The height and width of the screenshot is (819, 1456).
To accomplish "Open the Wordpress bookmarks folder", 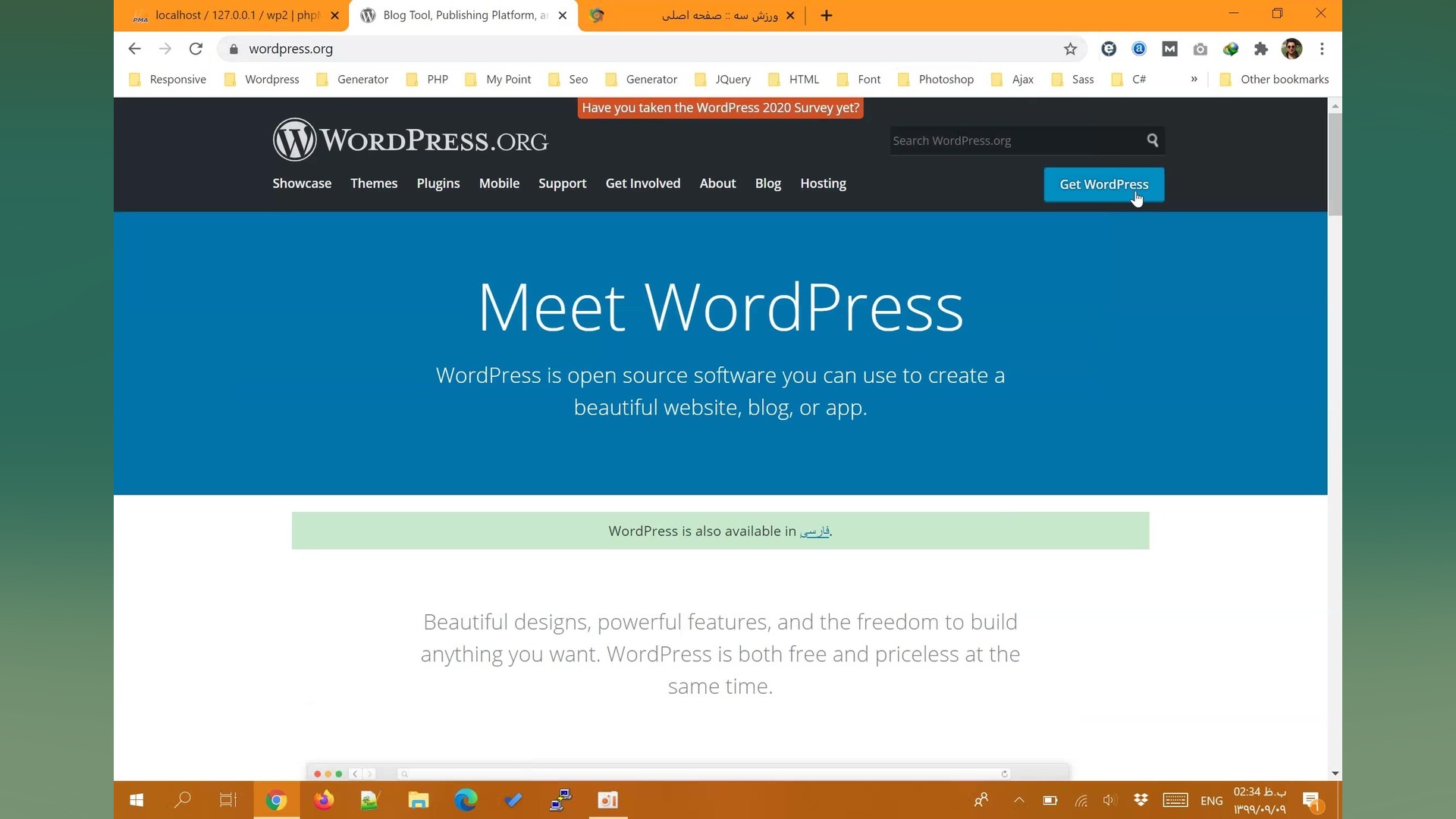I will 262,79.
